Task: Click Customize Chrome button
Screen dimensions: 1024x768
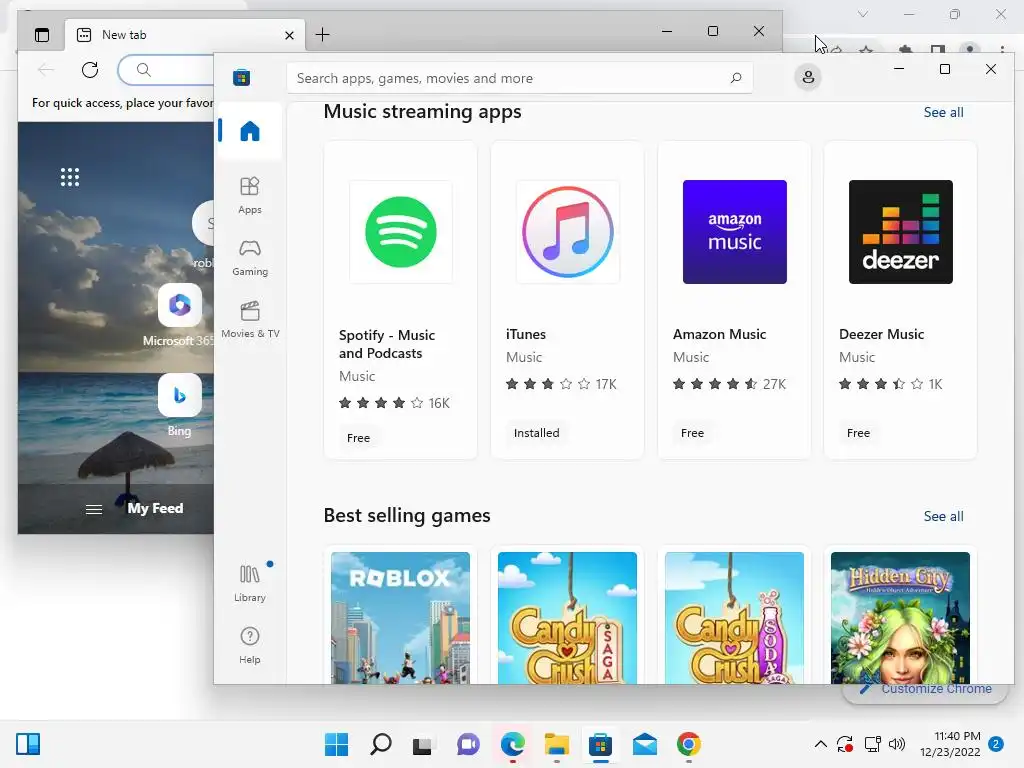Action: (x=925, y=691)
